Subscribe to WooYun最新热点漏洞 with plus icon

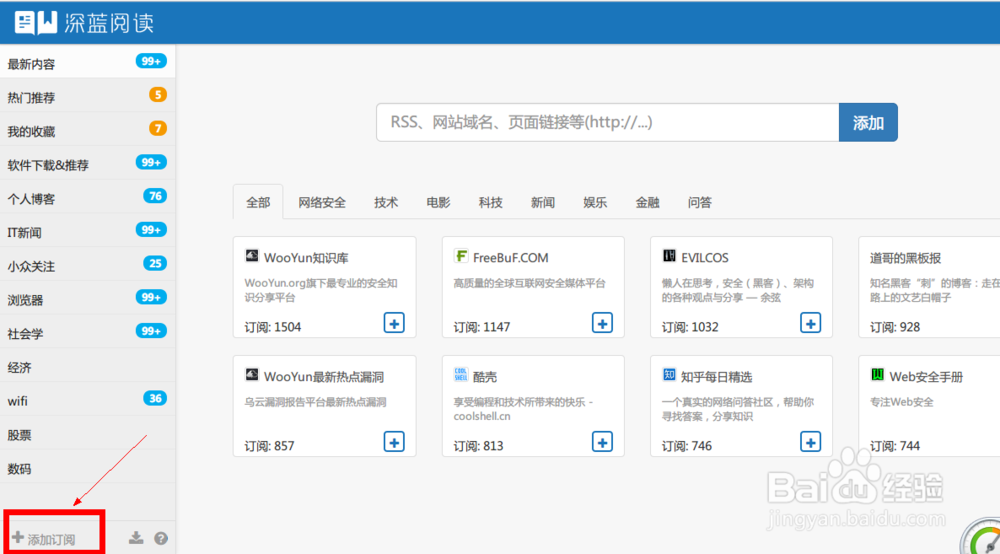pyautogui.click(x=394, y=442)
